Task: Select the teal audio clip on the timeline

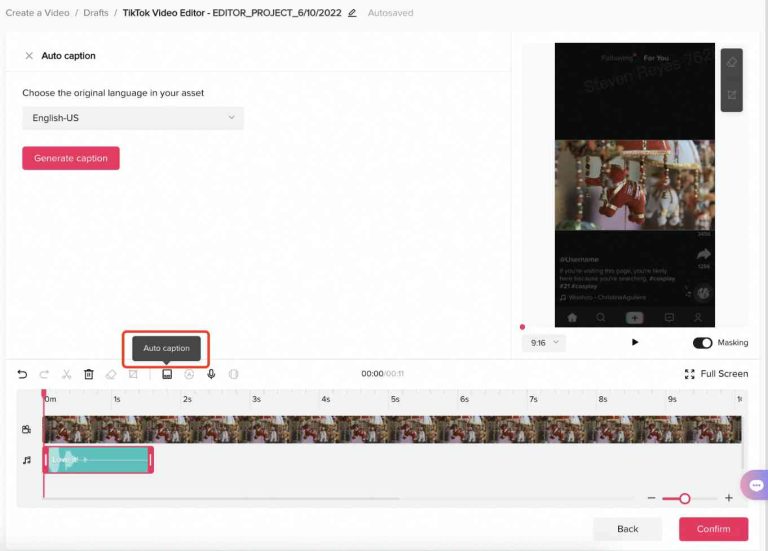Action: [x=98, y=460]
